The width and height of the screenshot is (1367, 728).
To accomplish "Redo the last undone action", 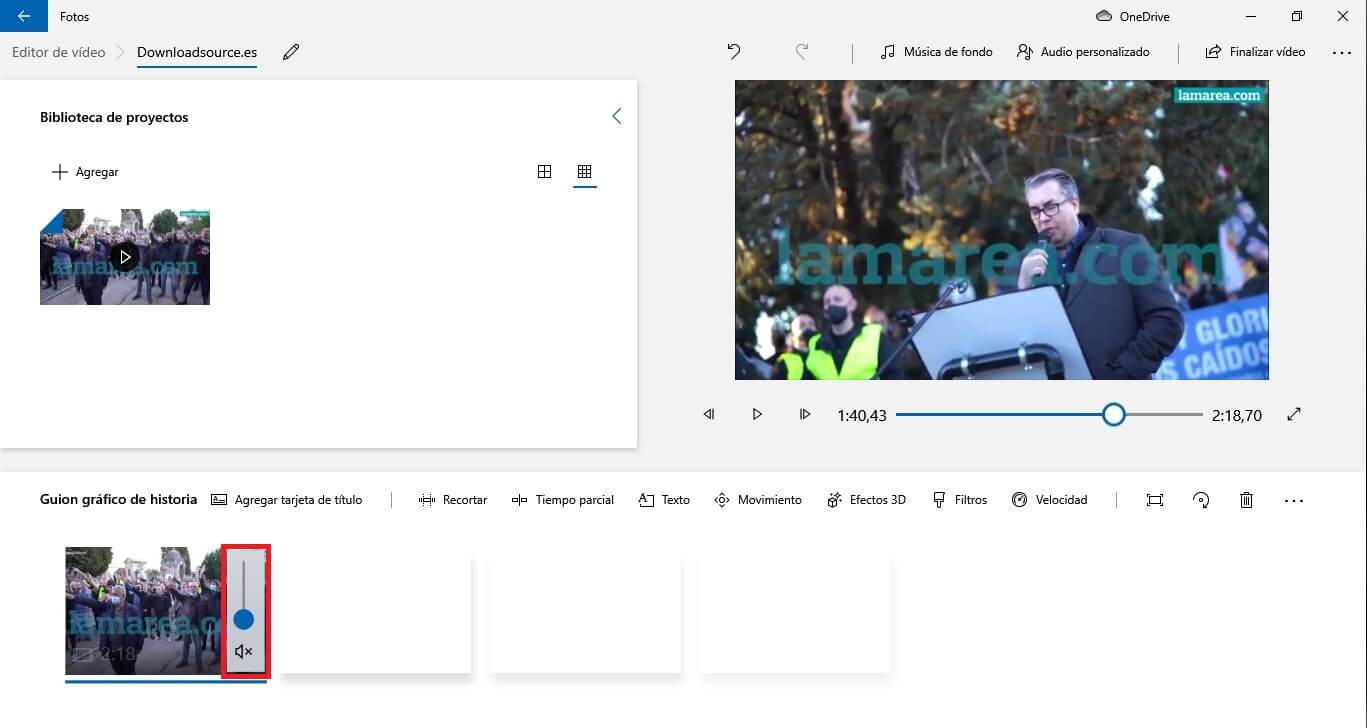I will pyautogui.click(x=801, y=51).
